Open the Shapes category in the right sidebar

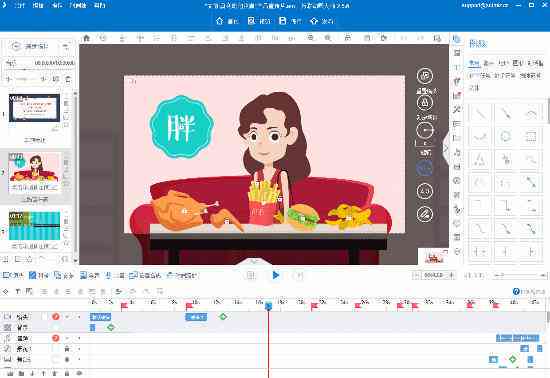[x=457, y=39]
